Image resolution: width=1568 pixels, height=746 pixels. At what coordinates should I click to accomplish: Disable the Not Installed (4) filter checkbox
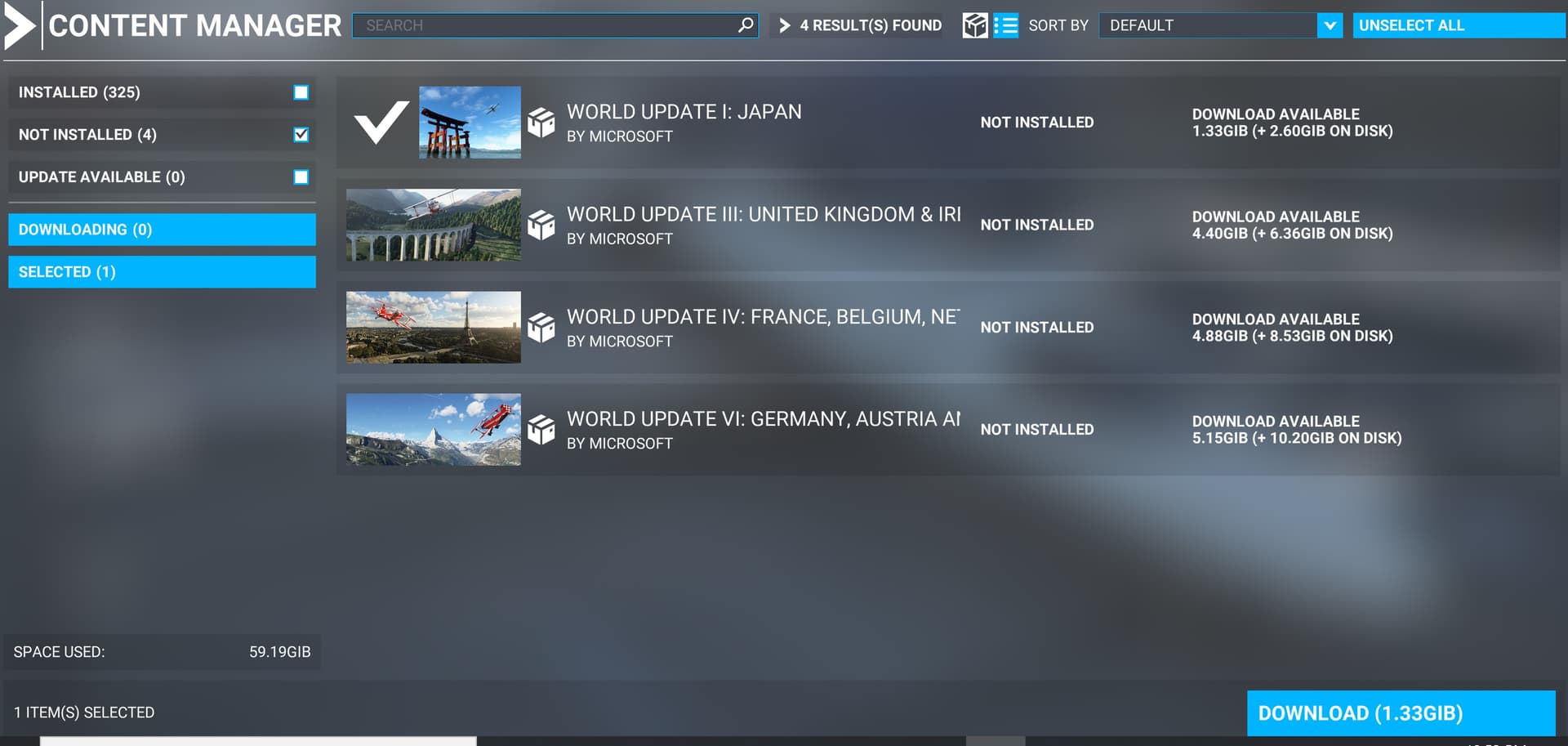301,135
